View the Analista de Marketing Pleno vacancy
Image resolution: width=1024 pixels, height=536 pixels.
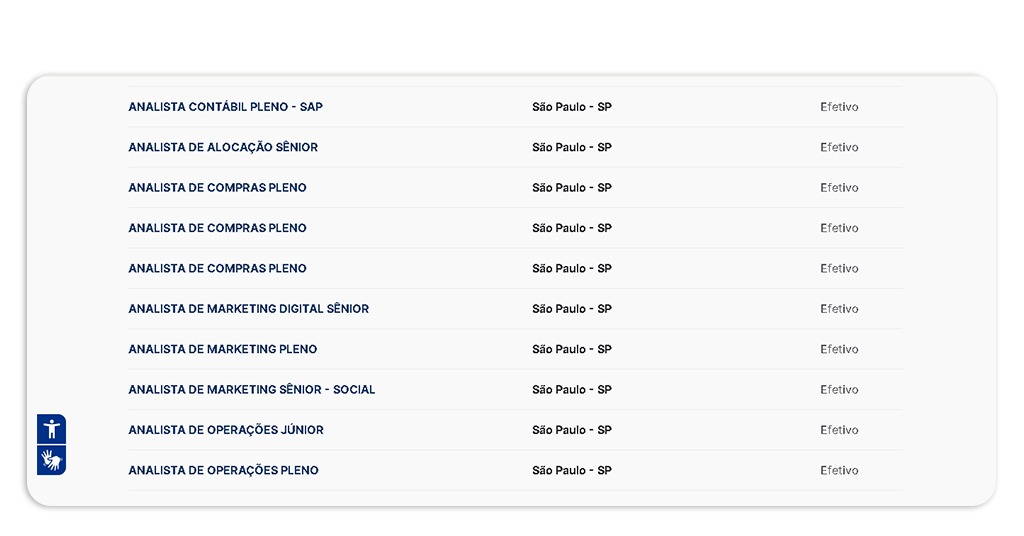click(x=222, y=349)
